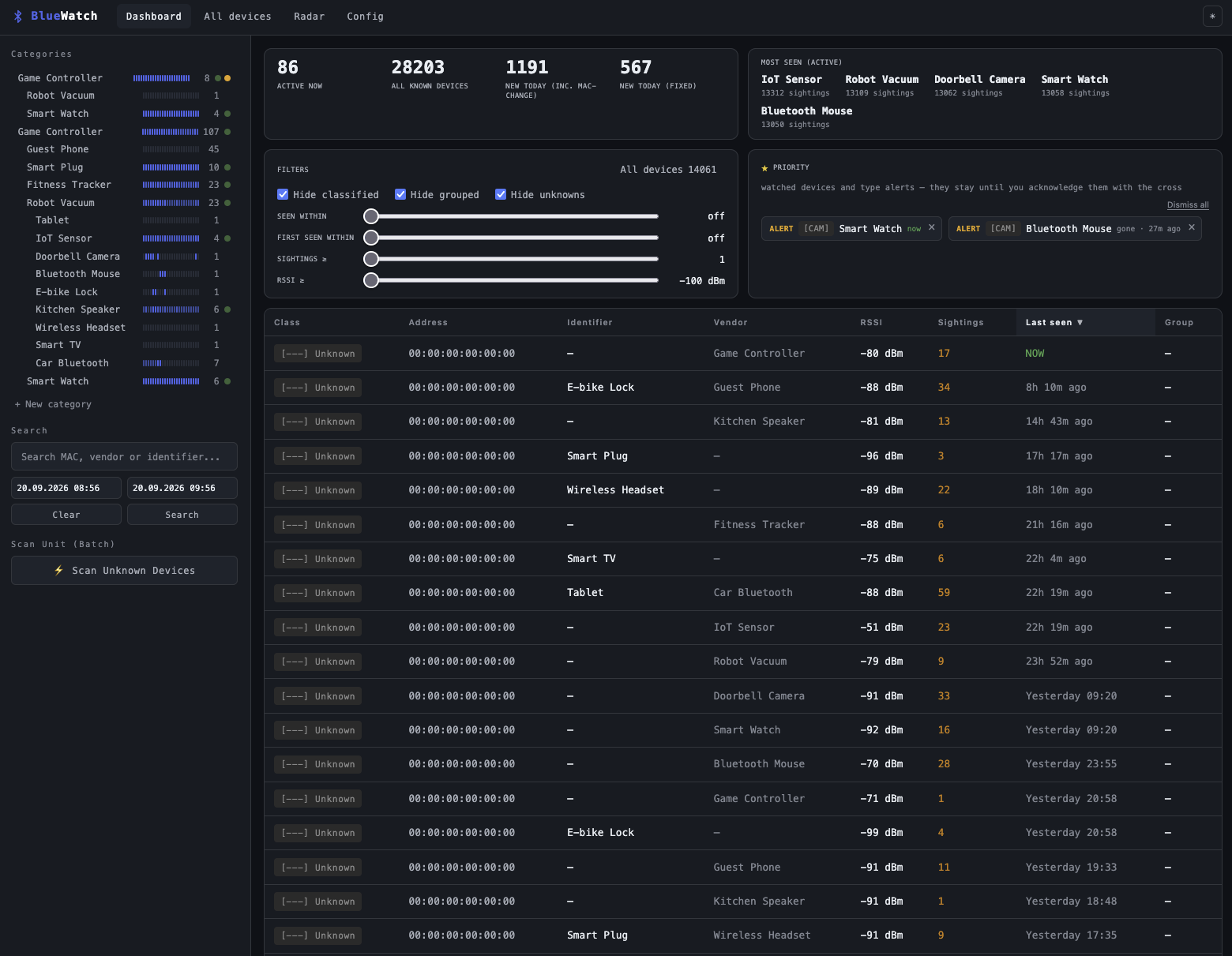Select the IoT Sensor category
Viewport: 1232px width, 956px height.
[64, 238]
